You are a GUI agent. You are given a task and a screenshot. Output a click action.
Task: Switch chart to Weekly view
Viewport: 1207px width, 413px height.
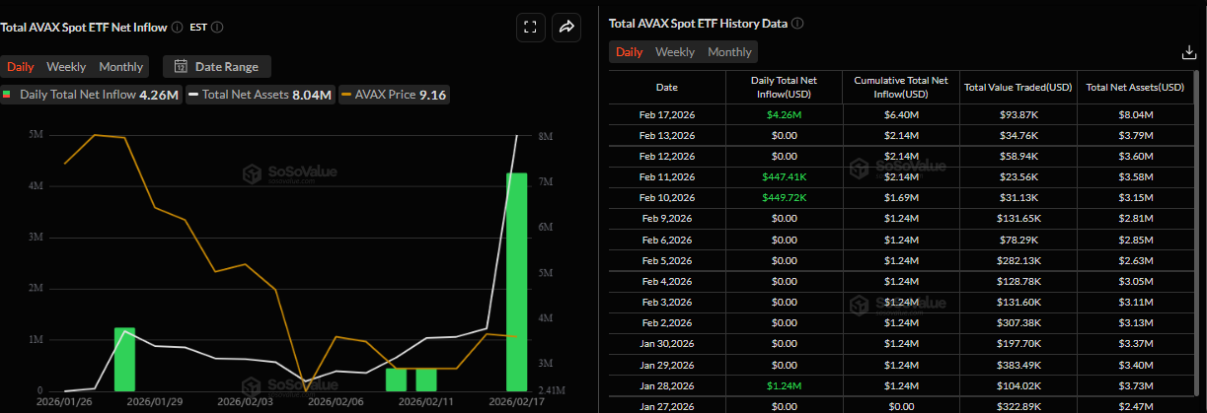[x=66, y=67]
